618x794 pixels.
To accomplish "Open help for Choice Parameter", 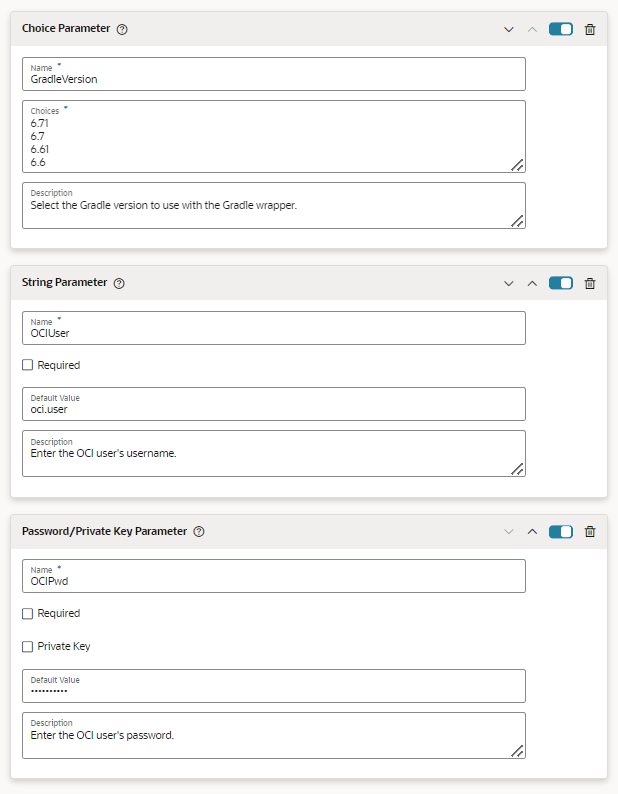I will click(x=122, y=29).
